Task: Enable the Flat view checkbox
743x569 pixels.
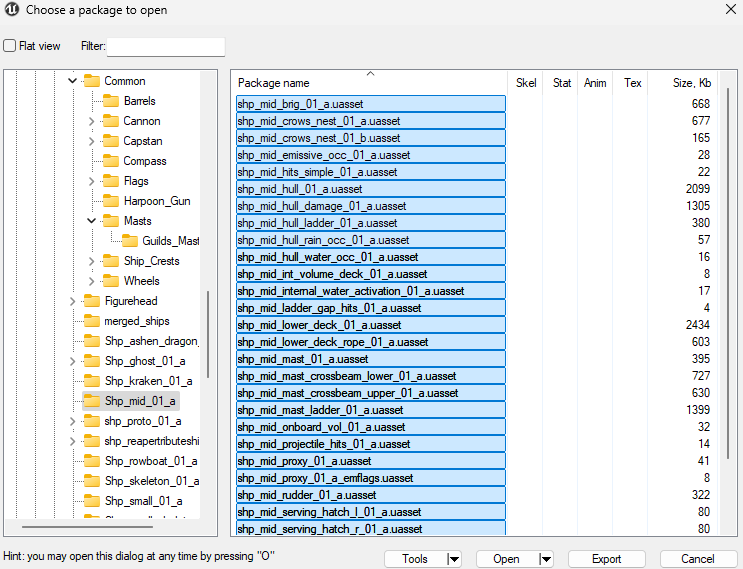Action: pos(10,46)
